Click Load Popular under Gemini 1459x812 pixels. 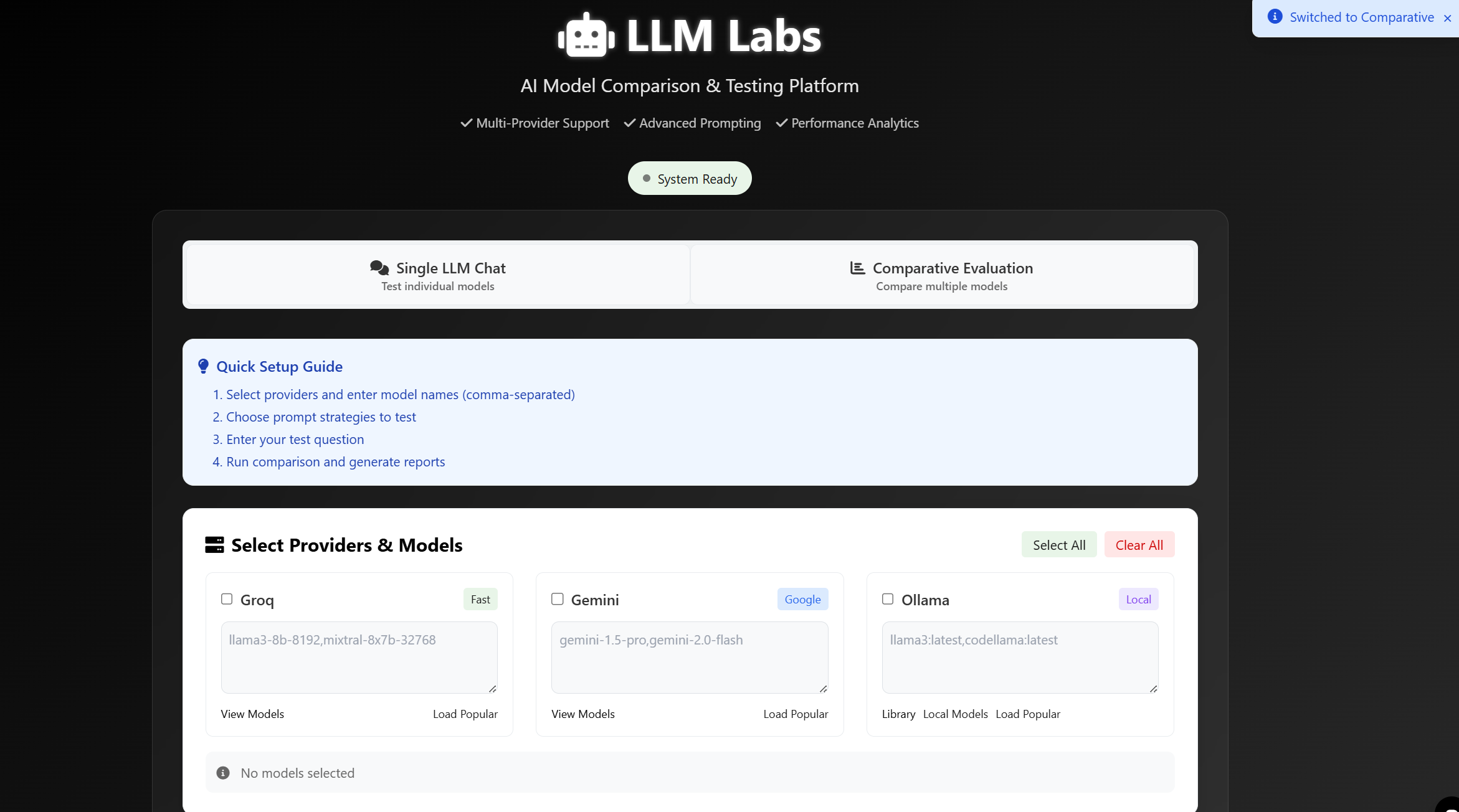pos(796,714)
